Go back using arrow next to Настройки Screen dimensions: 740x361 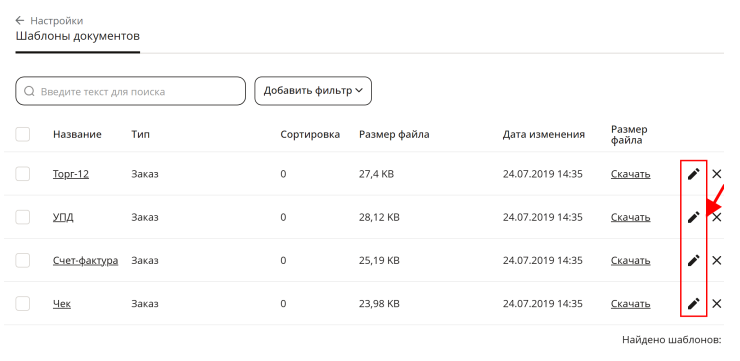[x=19, y=20]
